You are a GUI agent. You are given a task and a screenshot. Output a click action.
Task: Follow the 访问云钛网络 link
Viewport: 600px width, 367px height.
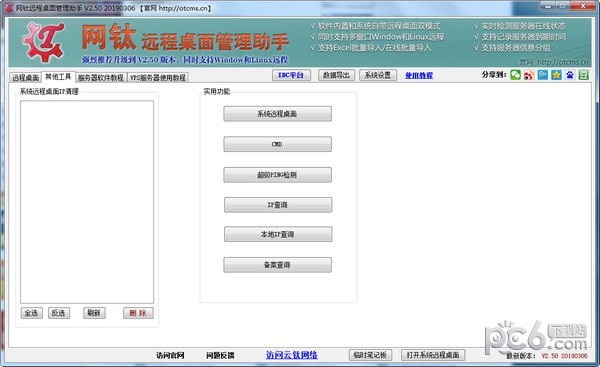292,355
